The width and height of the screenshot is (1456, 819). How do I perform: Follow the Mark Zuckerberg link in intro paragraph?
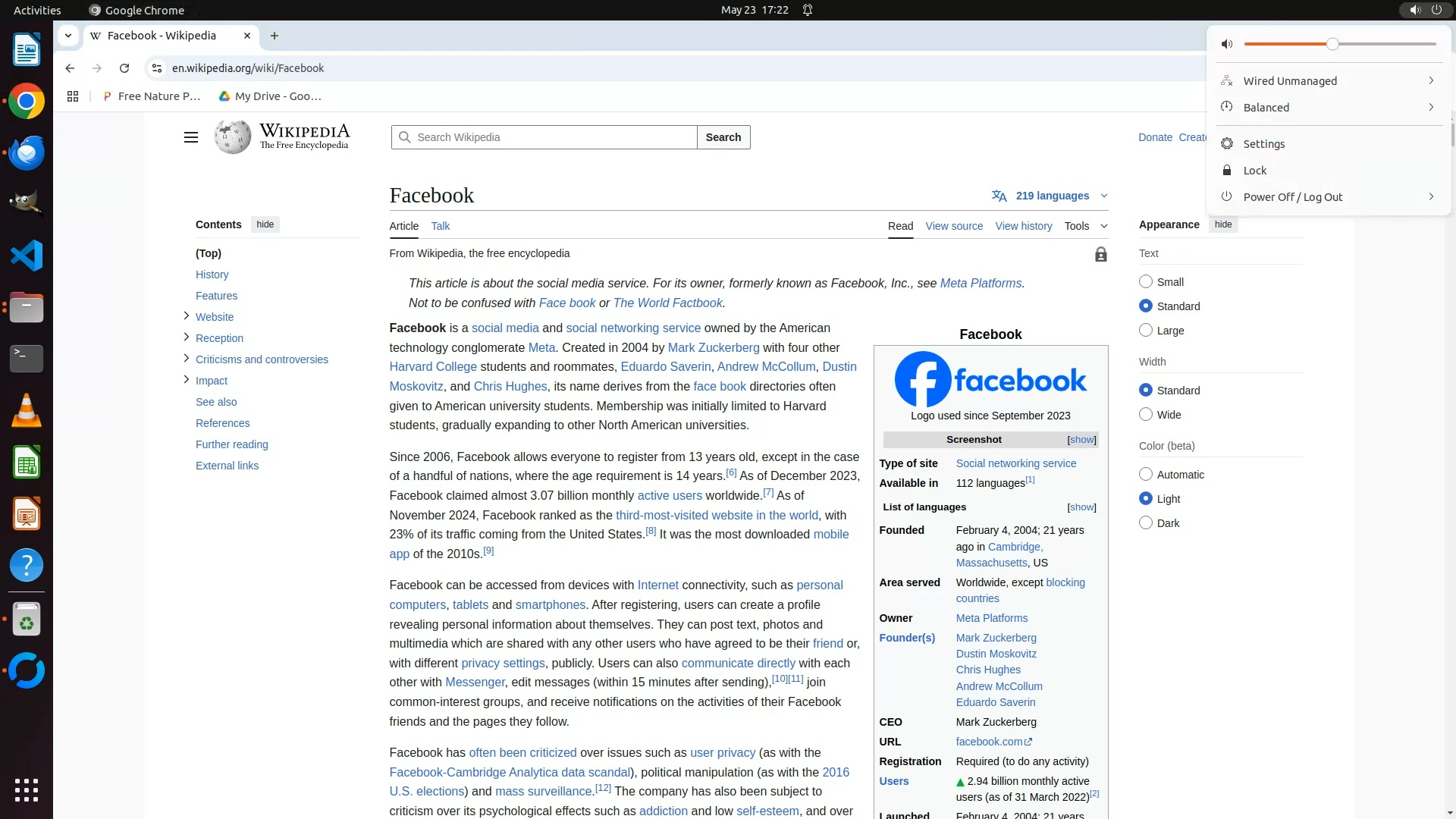tap(713, 347)
